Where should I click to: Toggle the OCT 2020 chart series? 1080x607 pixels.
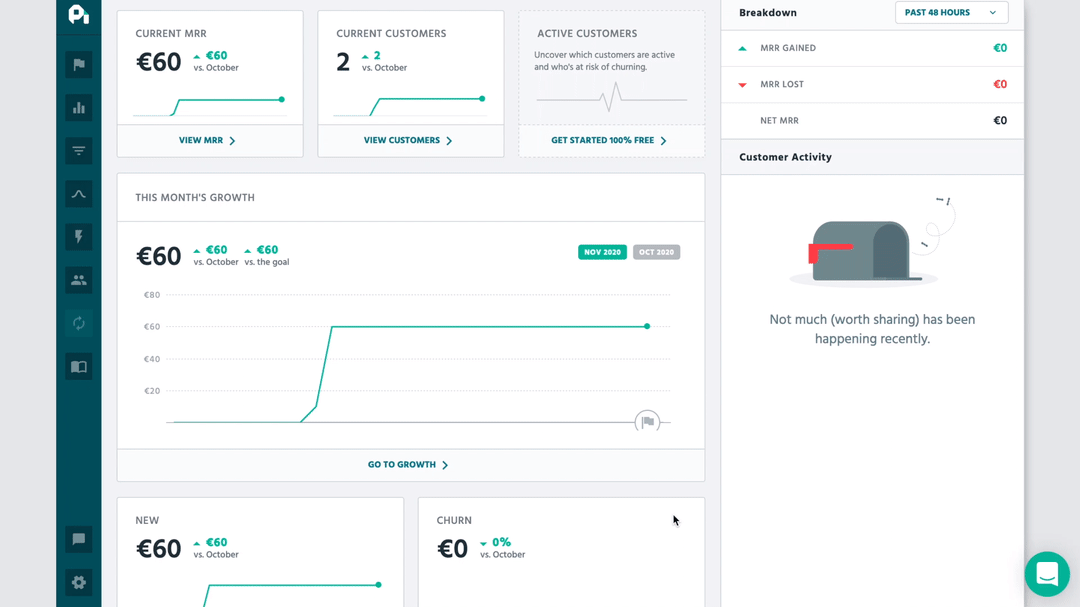click(x=656, y=252)
